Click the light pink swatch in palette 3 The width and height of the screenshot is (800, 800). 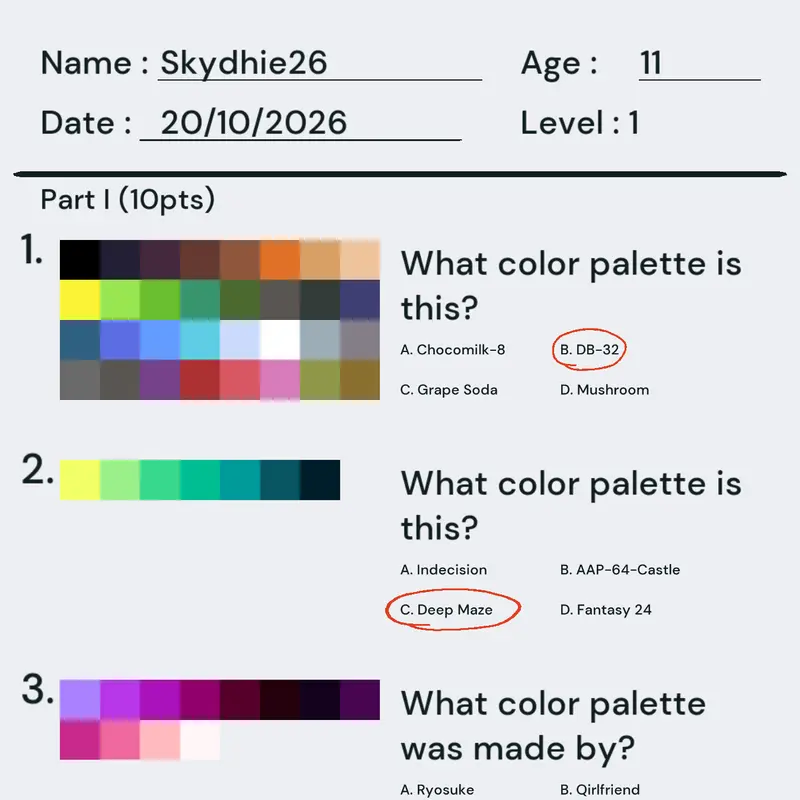[x=160, y=740]
